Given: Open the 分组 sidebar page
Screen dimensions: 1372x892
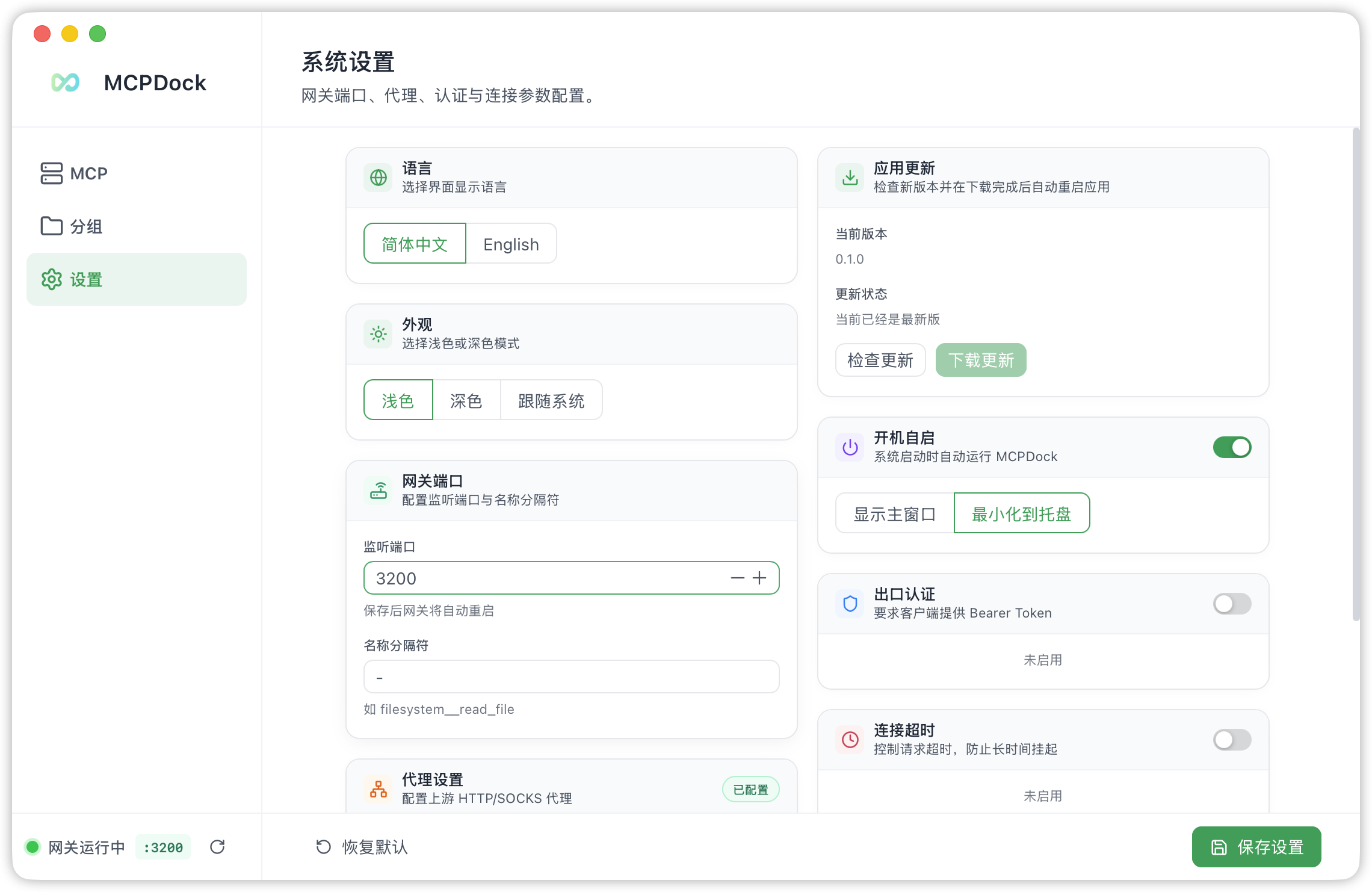Looking at the screenshot, I should (137, 226).
